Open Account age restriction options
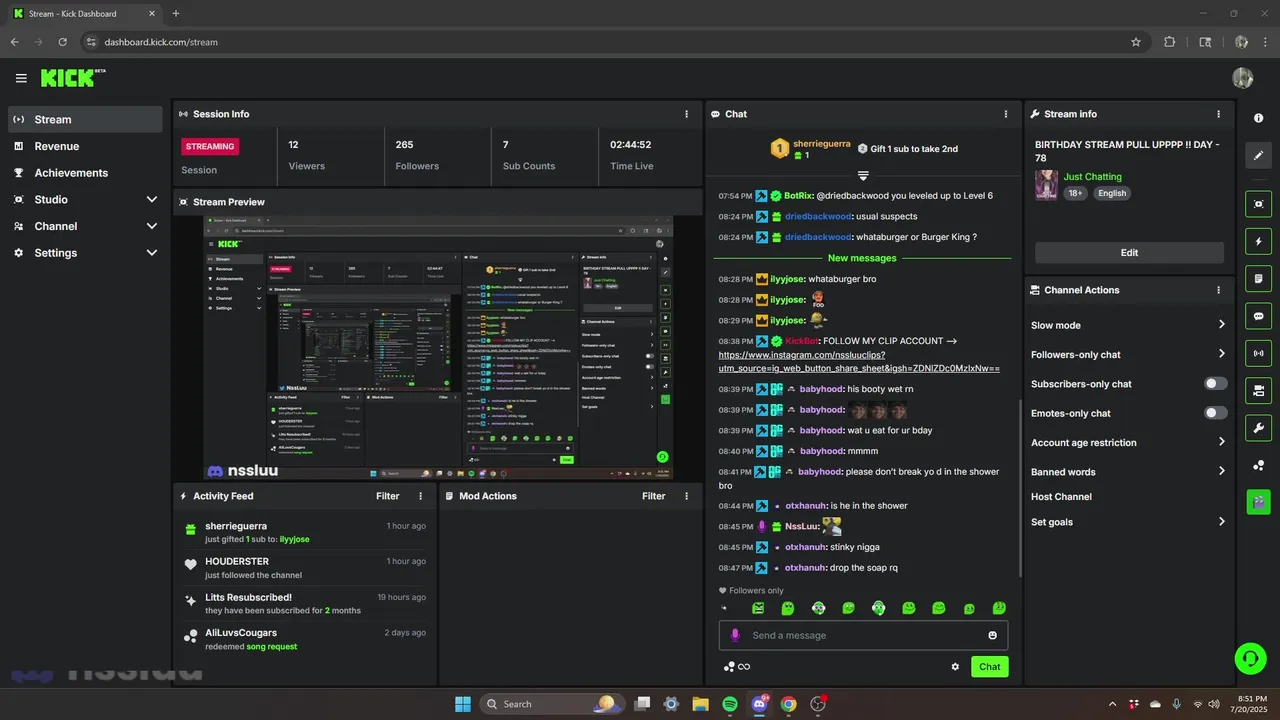1280x720 pixels. click(x=1129, y=442)
